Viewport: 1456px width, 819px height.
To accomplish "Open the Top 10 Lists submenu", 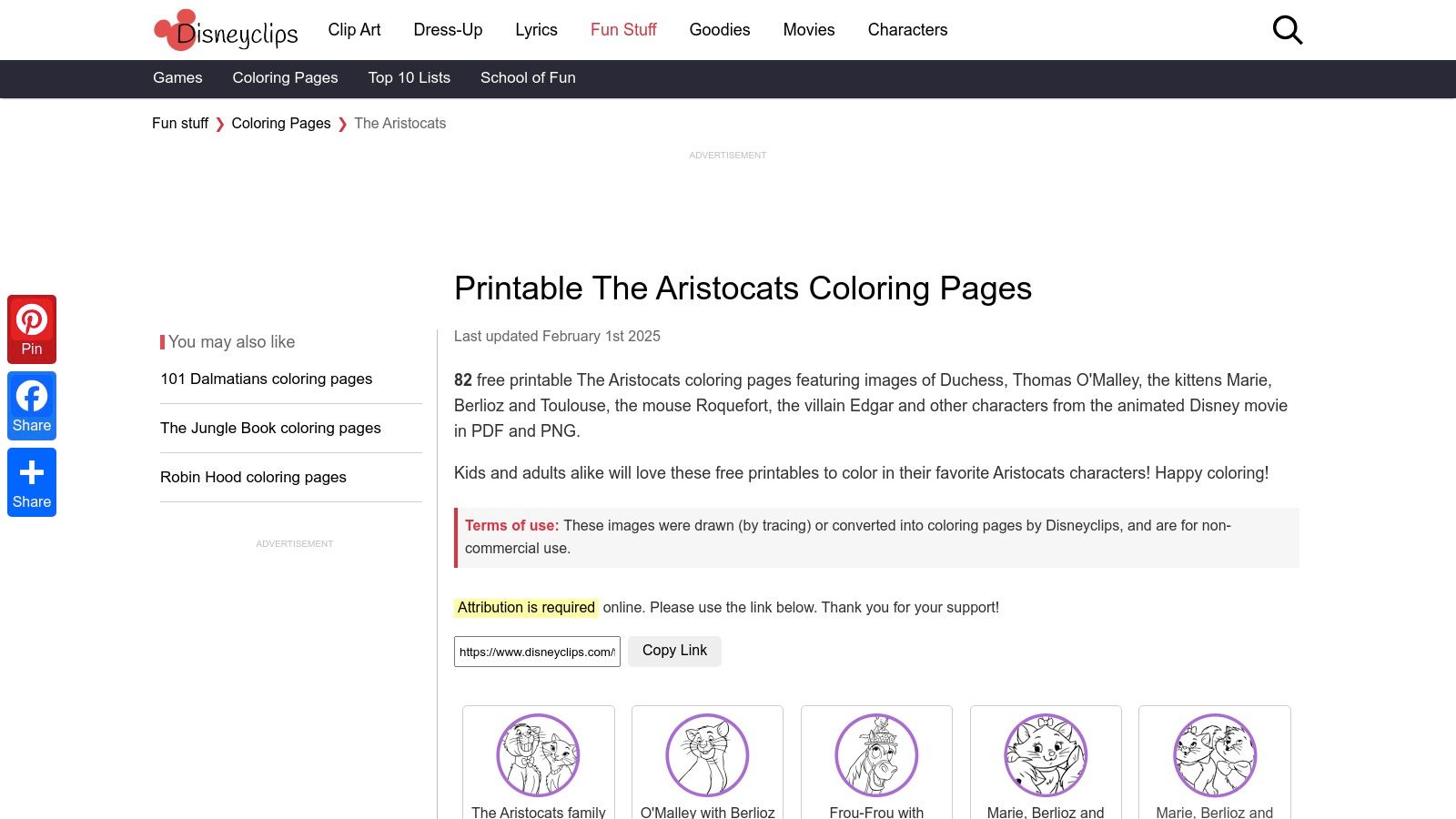I will pyautogui.click(x=409, y=78).
